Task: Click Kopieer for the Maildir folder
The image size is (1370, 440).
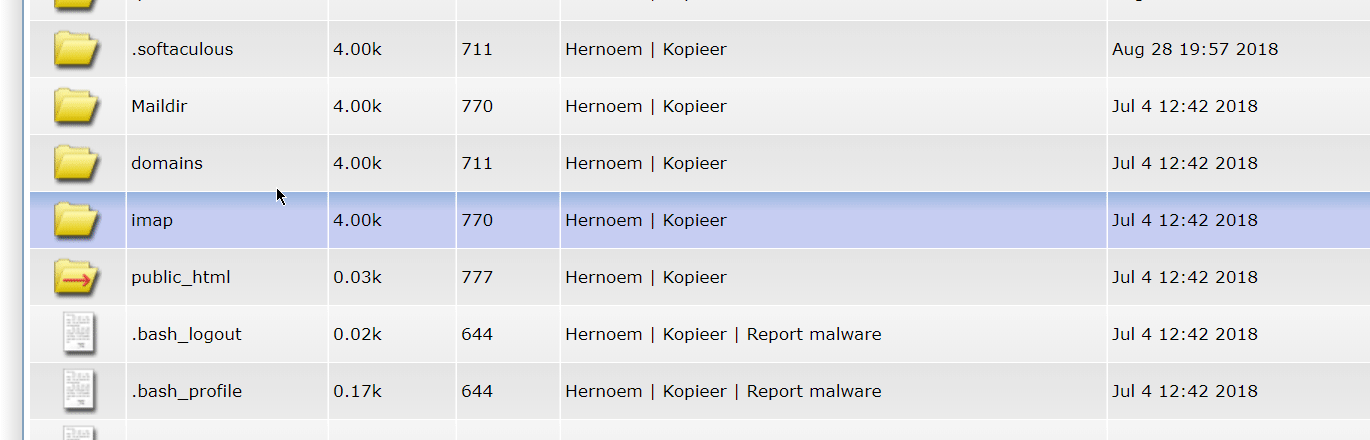Action: [694, 106]
